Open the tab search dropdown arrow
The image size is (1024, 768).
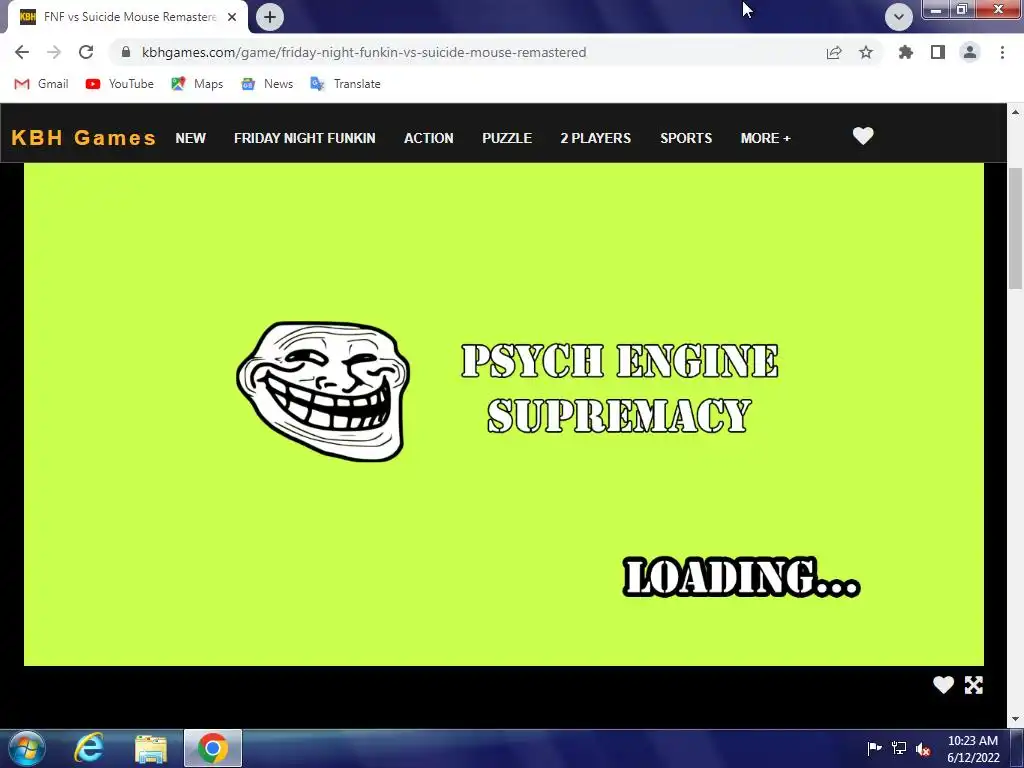pyautogui.click(x=899, y=17)
